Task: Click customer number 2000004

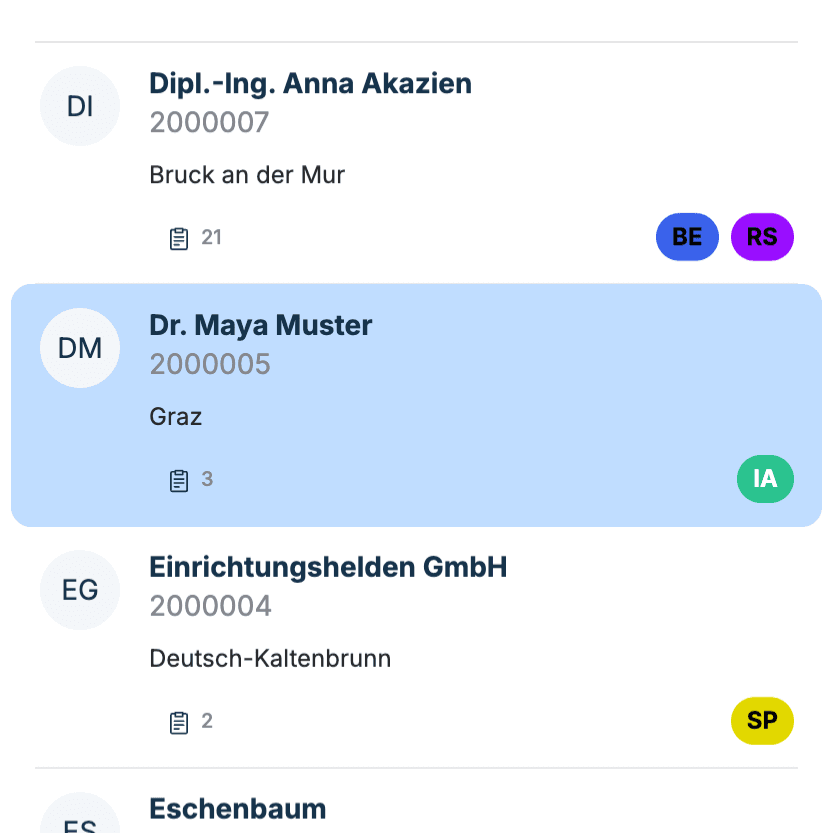Action: pyautogui.click(x=210, y=606)
